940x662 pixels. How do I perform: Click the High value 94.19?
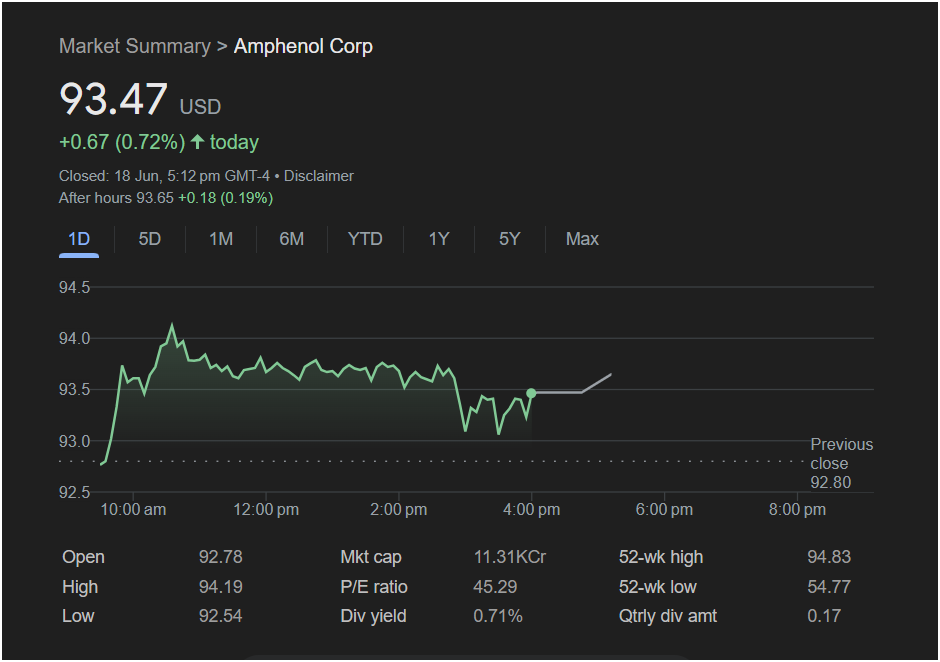(220, 586)
